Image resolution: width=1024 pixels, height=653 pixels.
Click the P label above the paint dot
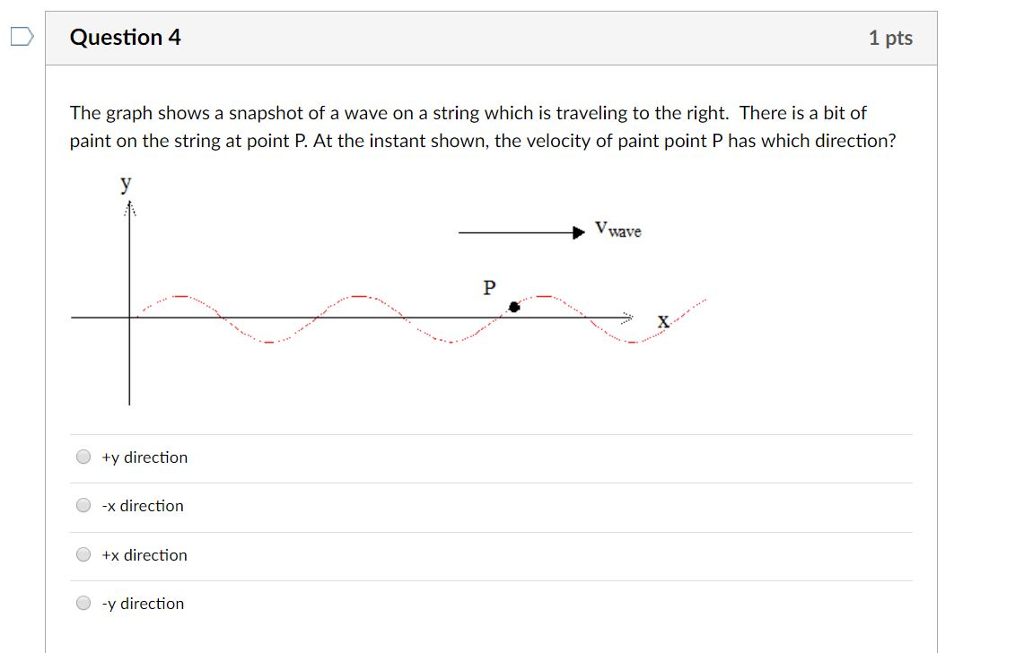(489, 288)
